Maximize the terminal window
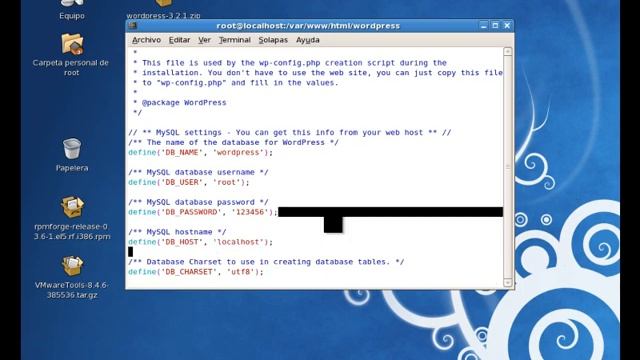The height and width of the screenshot is (360, 640). coord(495,25)
